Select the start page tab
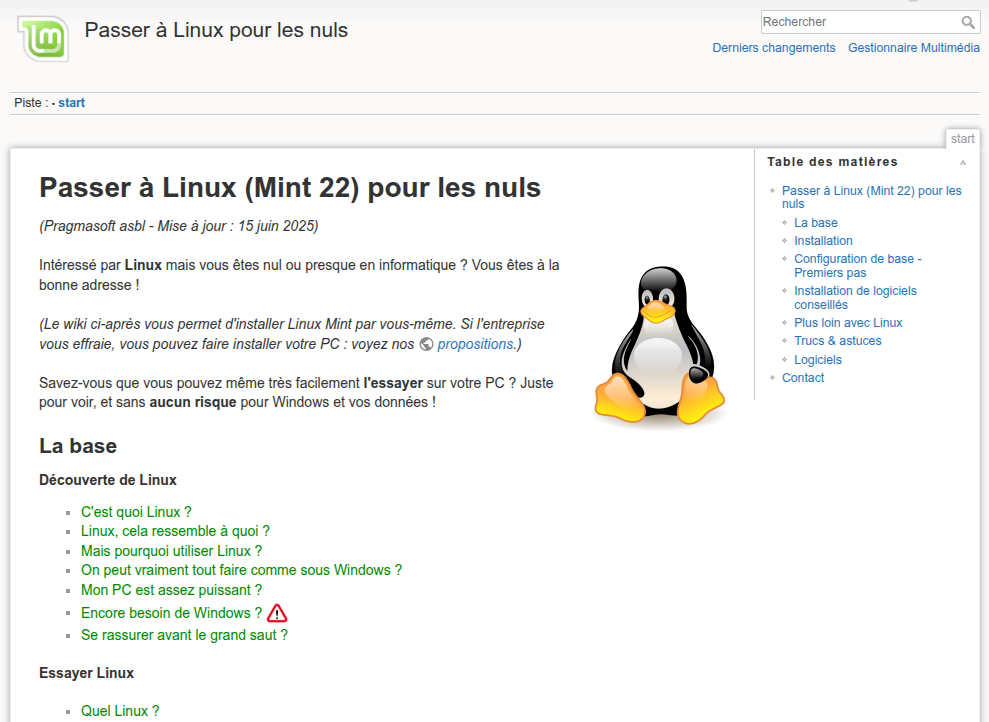Viewport: 989px width, 722px height. [x=963, y=139]
